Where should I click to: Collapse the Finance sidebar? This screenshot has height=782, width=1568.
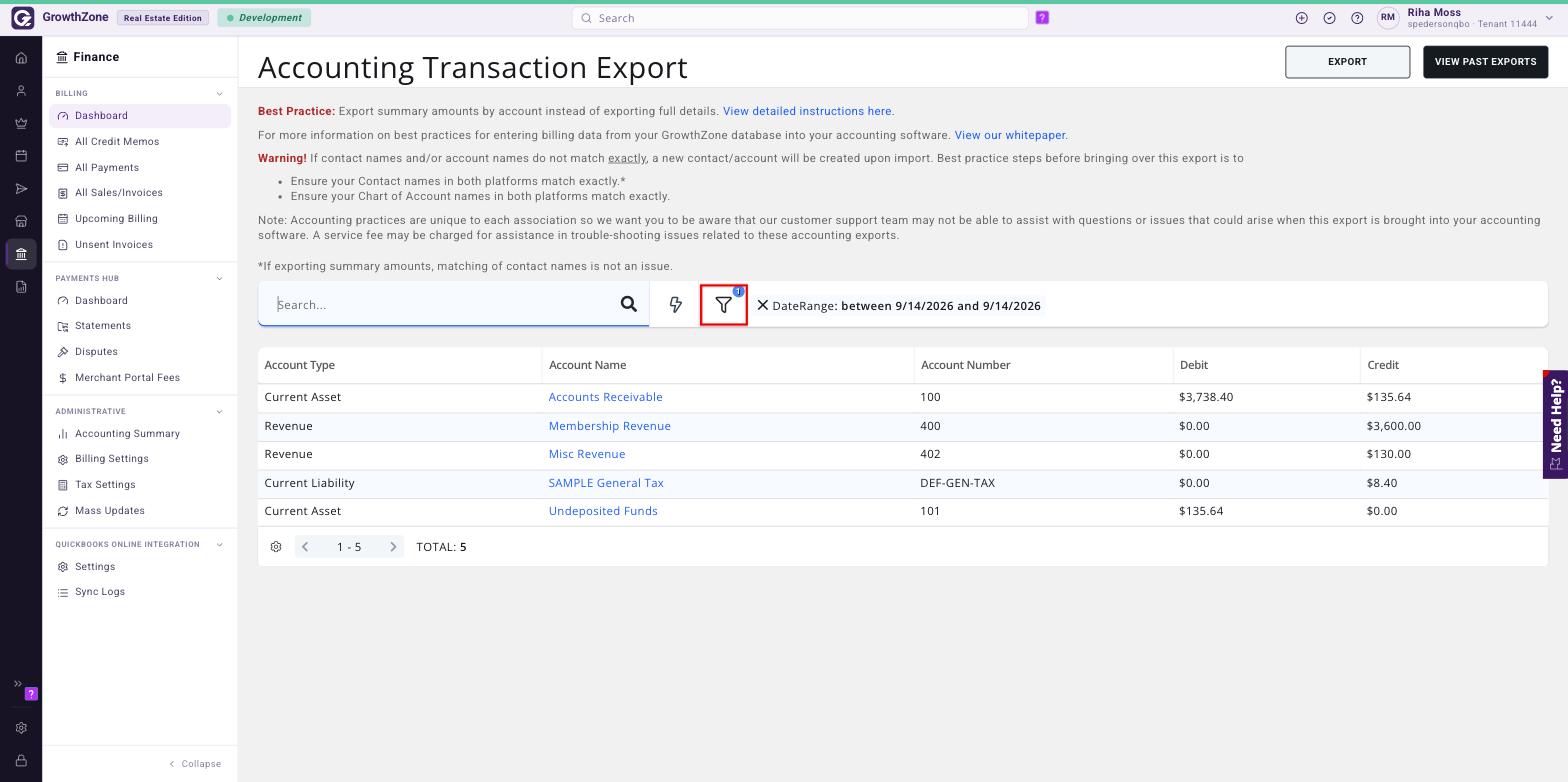point(195,764)
